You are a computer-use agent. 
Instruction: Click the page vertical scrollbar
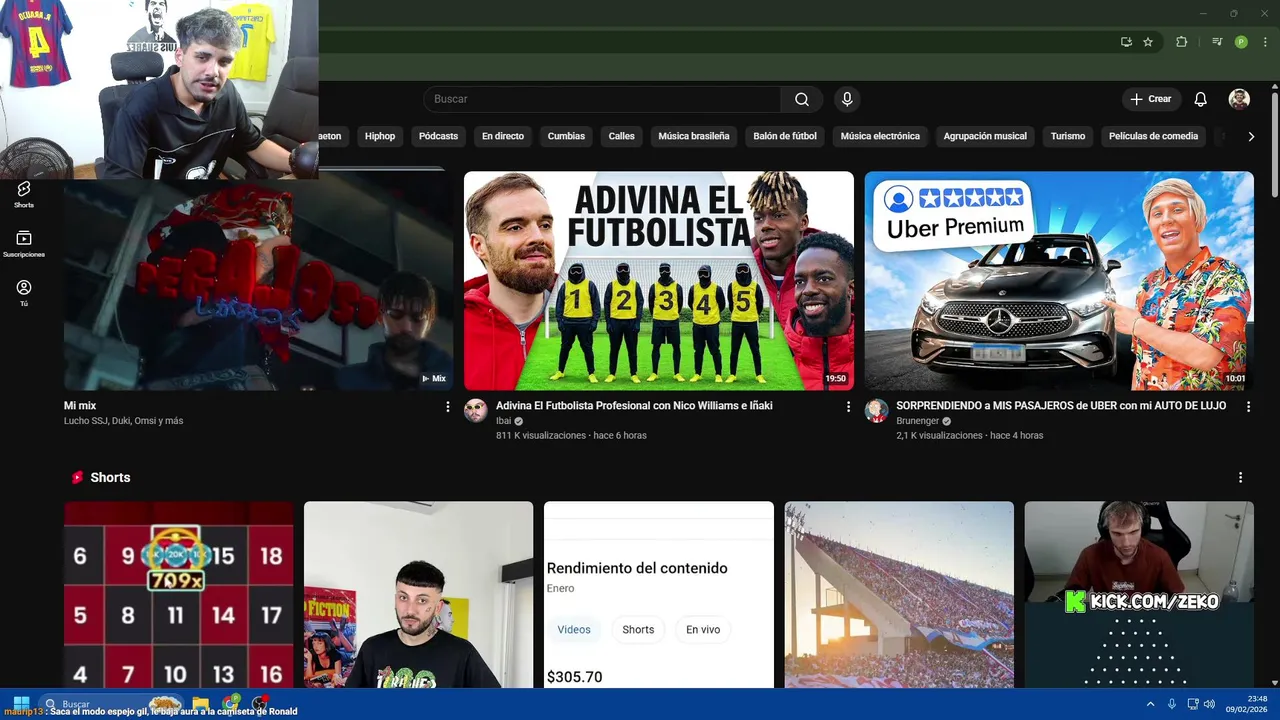[1274, 145]
